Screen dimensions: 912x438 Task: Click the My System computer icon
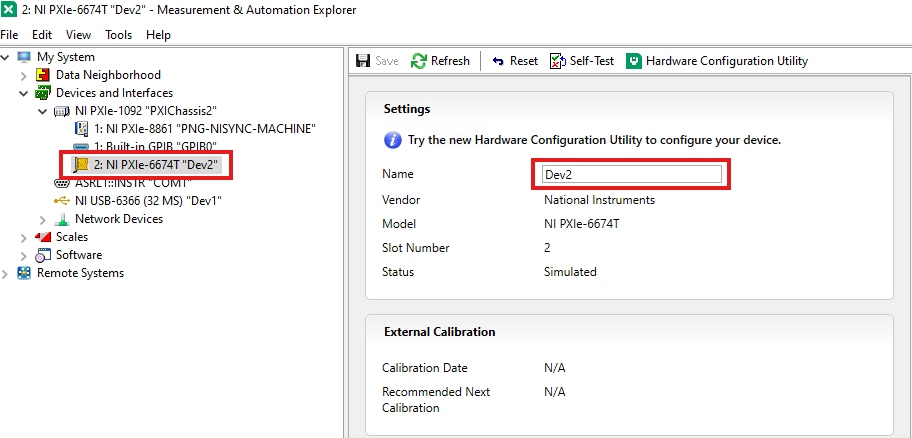24,57
